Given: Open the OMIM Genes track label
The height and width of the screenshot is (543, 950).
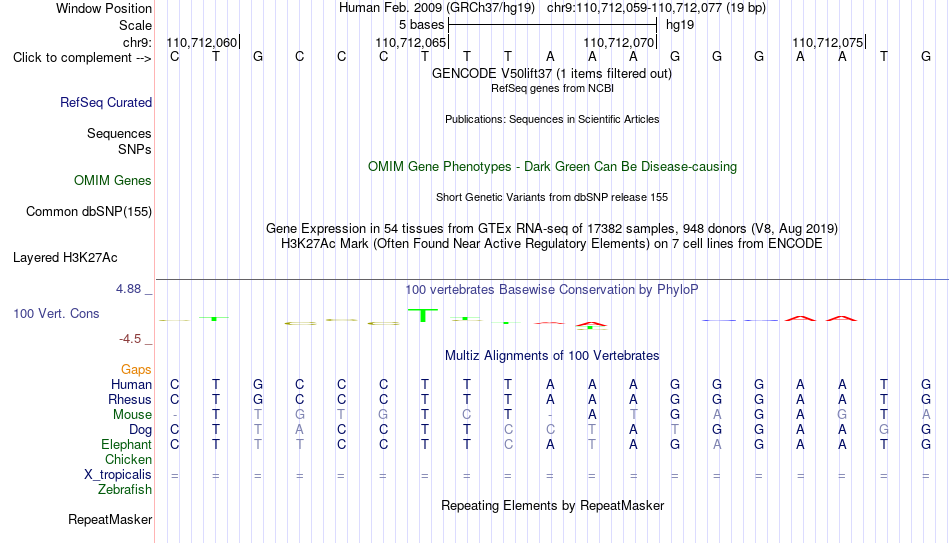Looking at the screenshot, I should tap(113, 181).
